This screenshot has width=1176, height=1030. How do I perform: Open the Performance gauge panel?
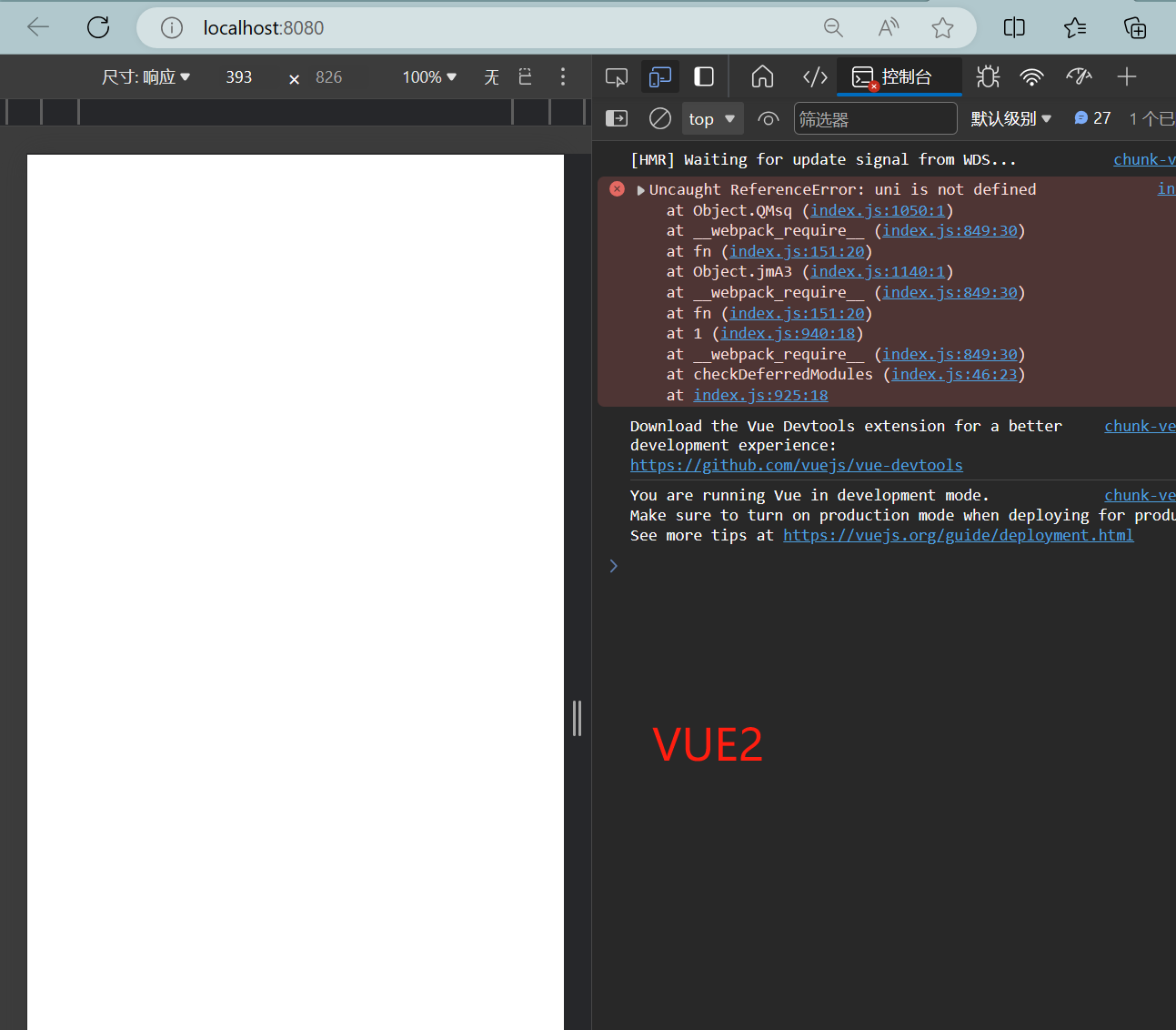[1079, 77]
